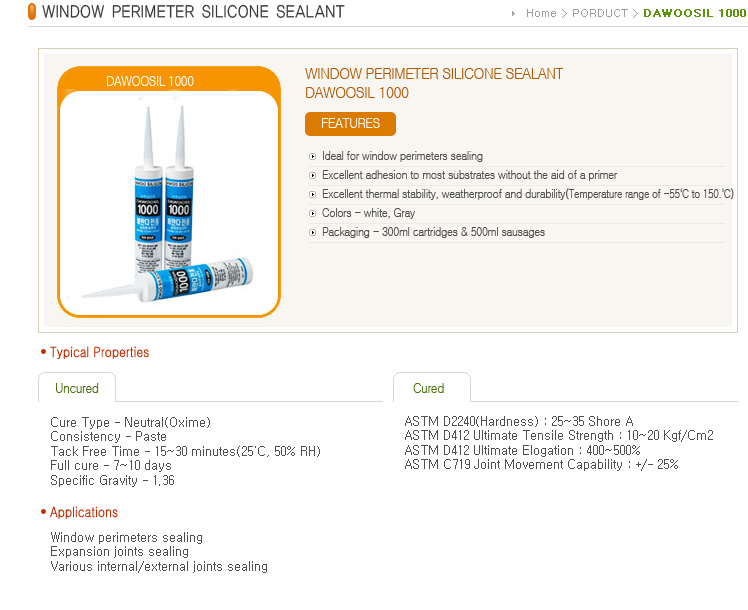Click bullet icon beside 'Excellent adhesion' line

312,176
